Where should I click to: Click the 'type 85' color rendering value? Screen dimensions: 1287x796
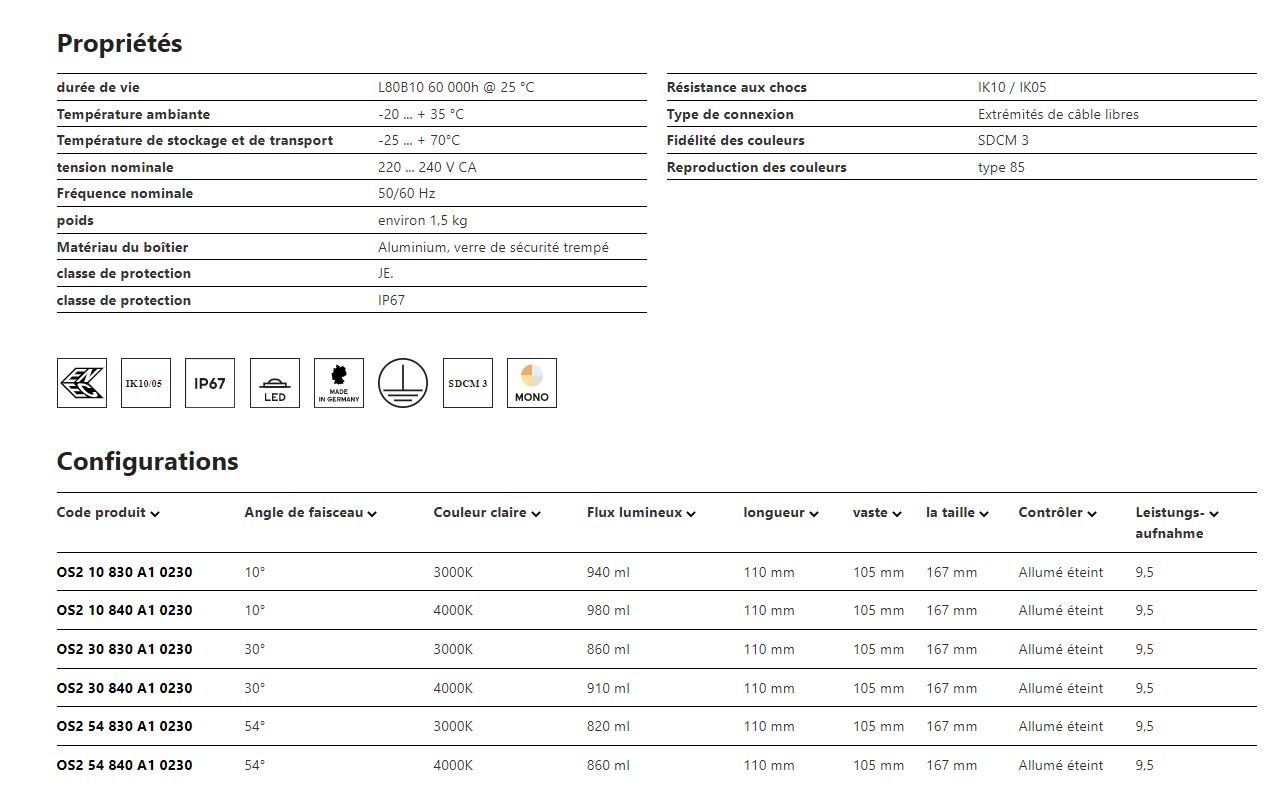1001,167
